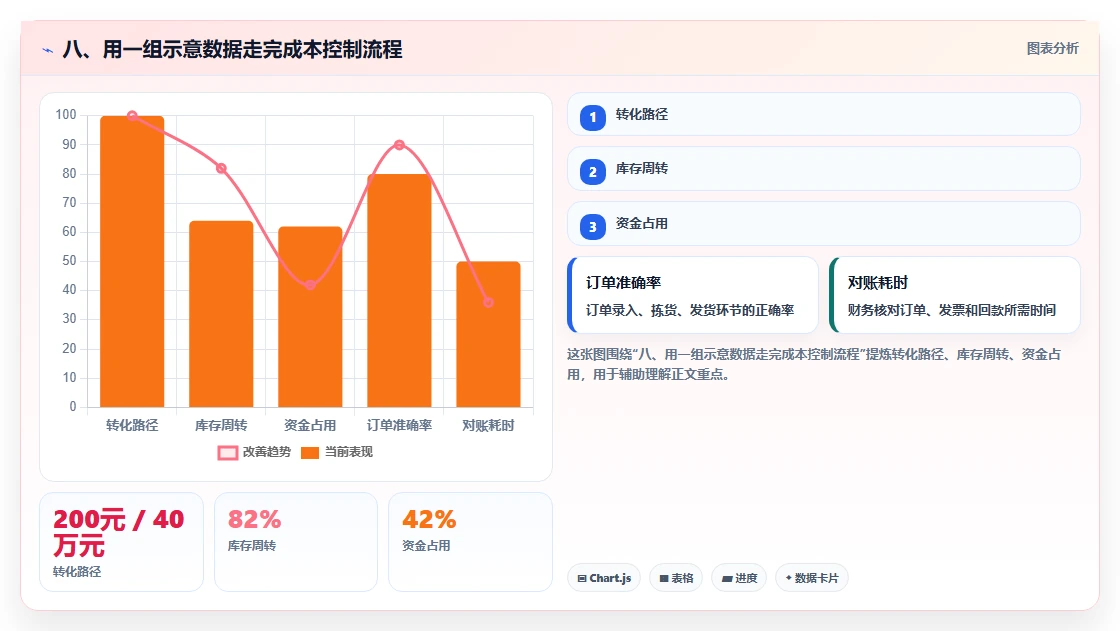
Task: Click the x-axis label 库存周转
Action: pyautogui.click(x=221, y=426)
